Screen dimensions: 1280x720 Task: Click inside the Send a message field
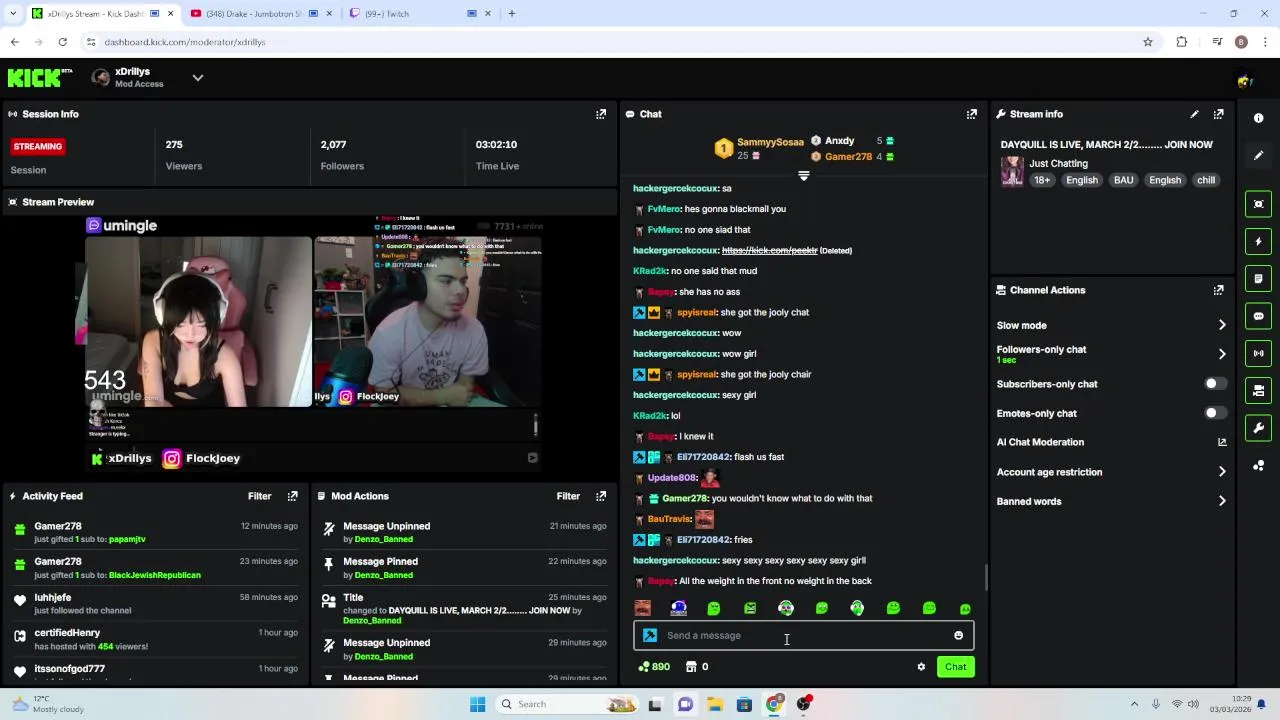803,636
